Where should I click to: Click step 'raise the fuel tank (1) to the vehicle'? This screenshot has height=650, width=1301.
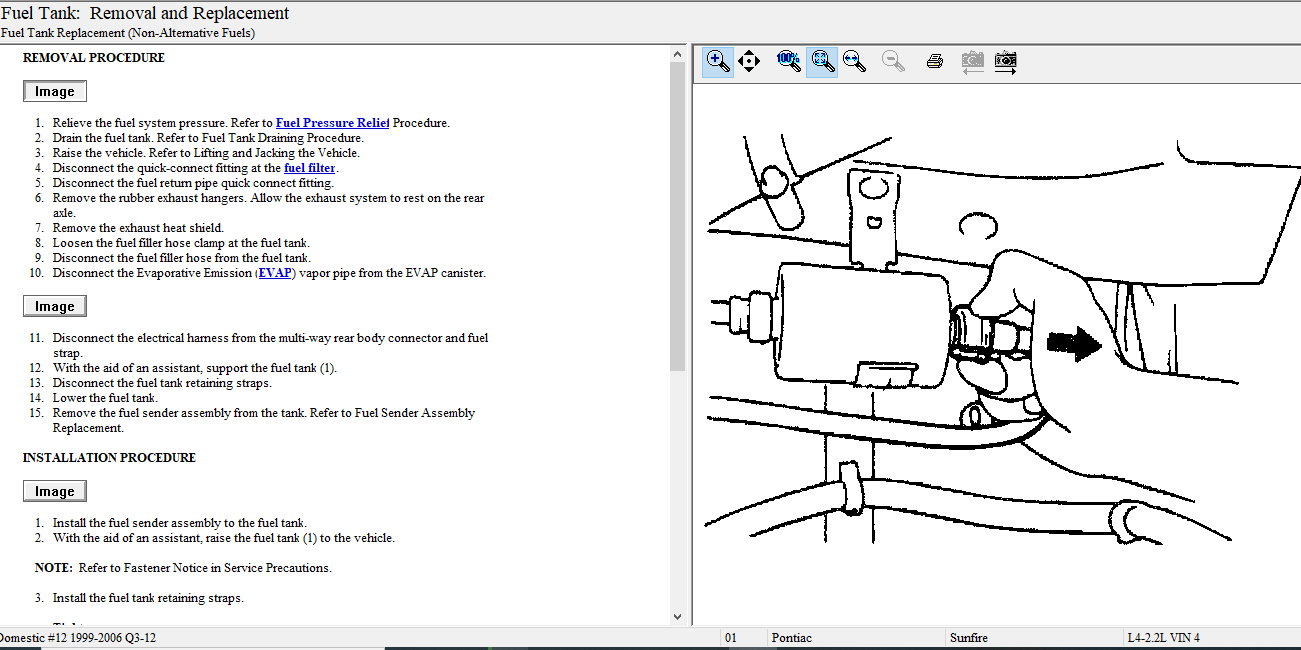(224, 538)
